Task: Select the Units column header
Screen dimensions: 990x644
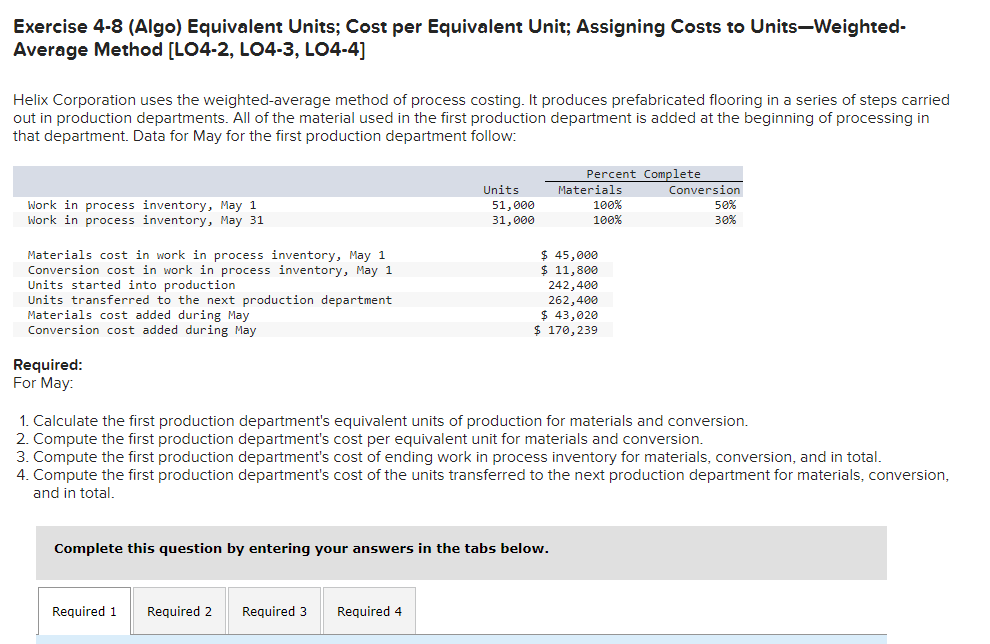Action: (x=501, y=189)
